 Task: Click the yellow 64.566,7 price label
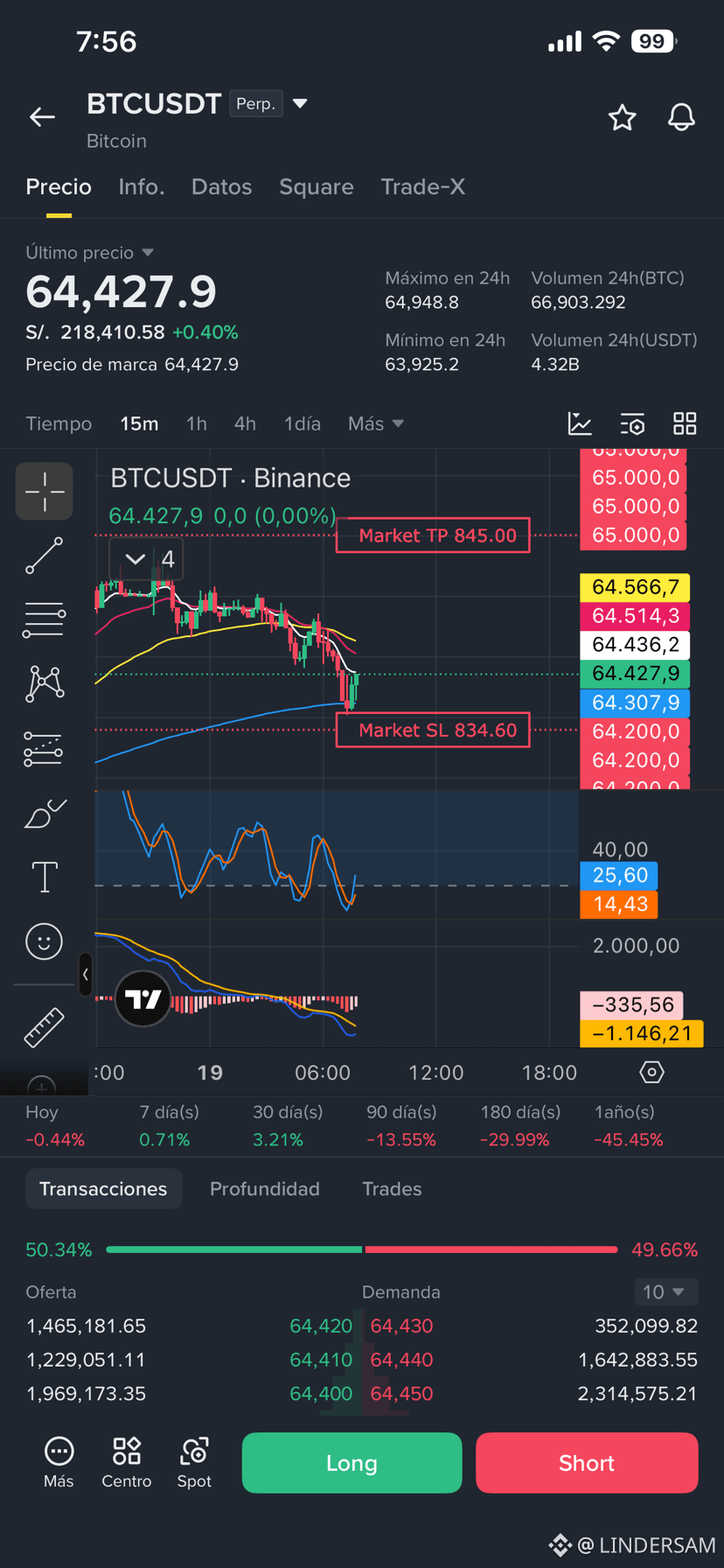tap(635, 587)
